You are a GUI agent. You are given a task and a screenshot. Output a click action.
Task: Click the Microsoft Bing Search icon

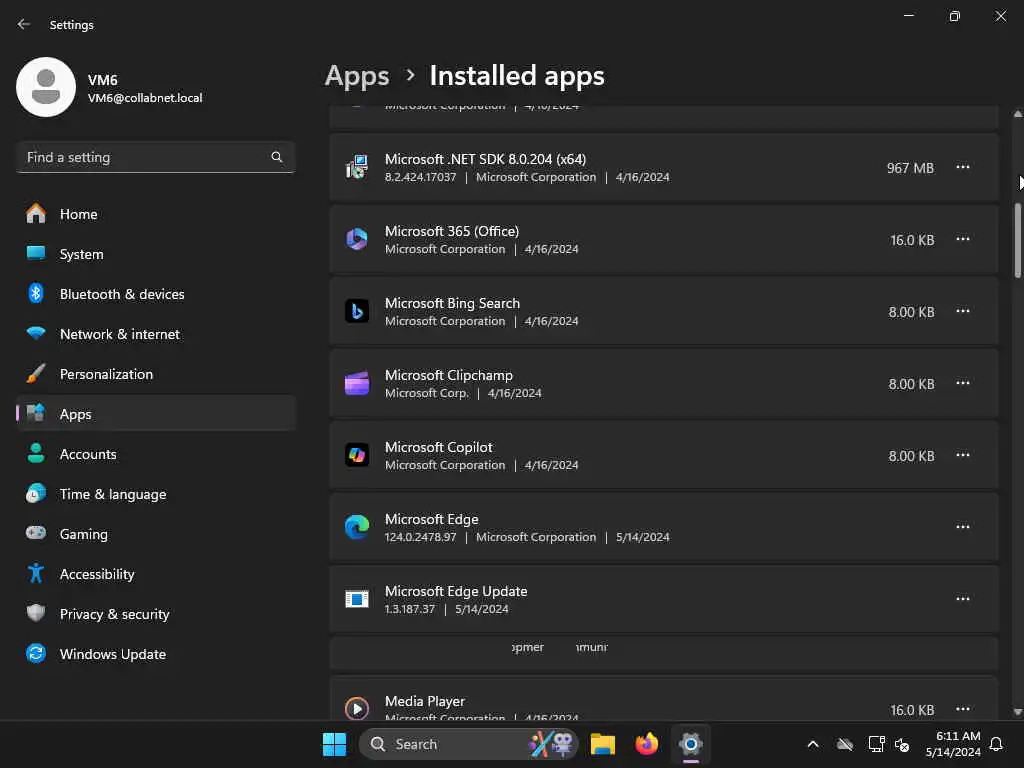click(357, 311)
